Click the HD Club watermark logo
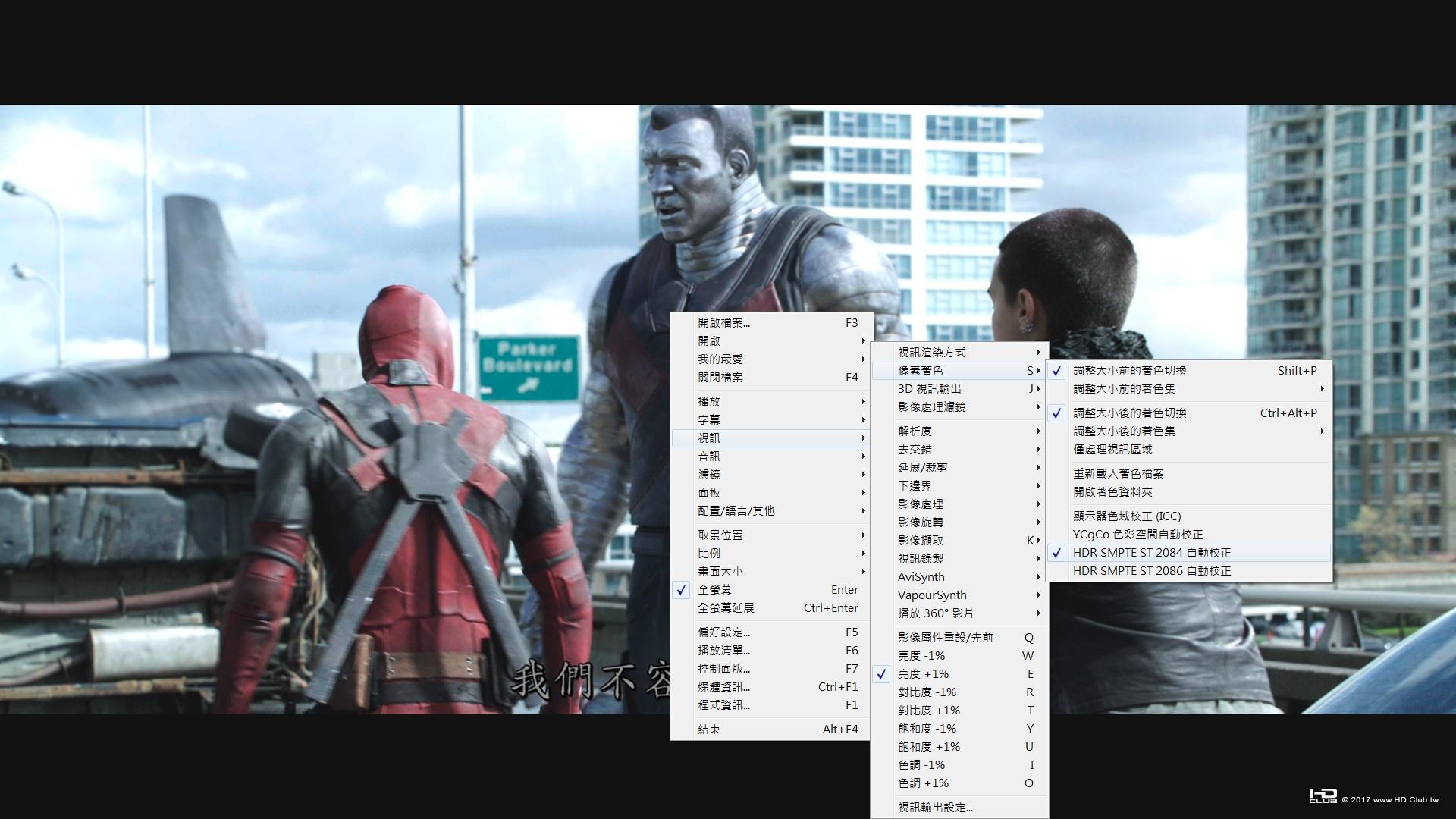Image resolution: width=1456 pixels, height=819 pixels. pos(1323,795)
